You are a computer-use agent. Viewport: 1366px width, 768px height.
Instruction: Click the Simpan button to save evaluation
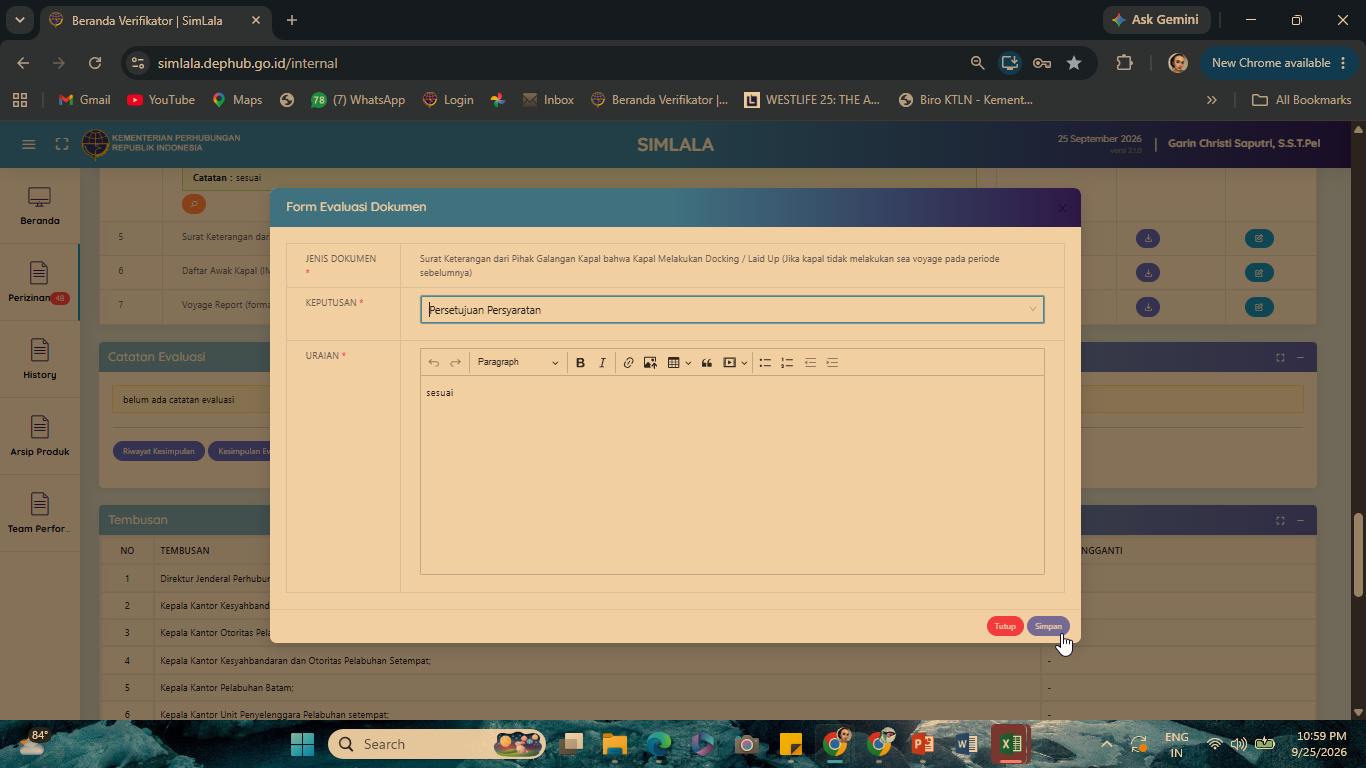click(x=1048, y=626)
